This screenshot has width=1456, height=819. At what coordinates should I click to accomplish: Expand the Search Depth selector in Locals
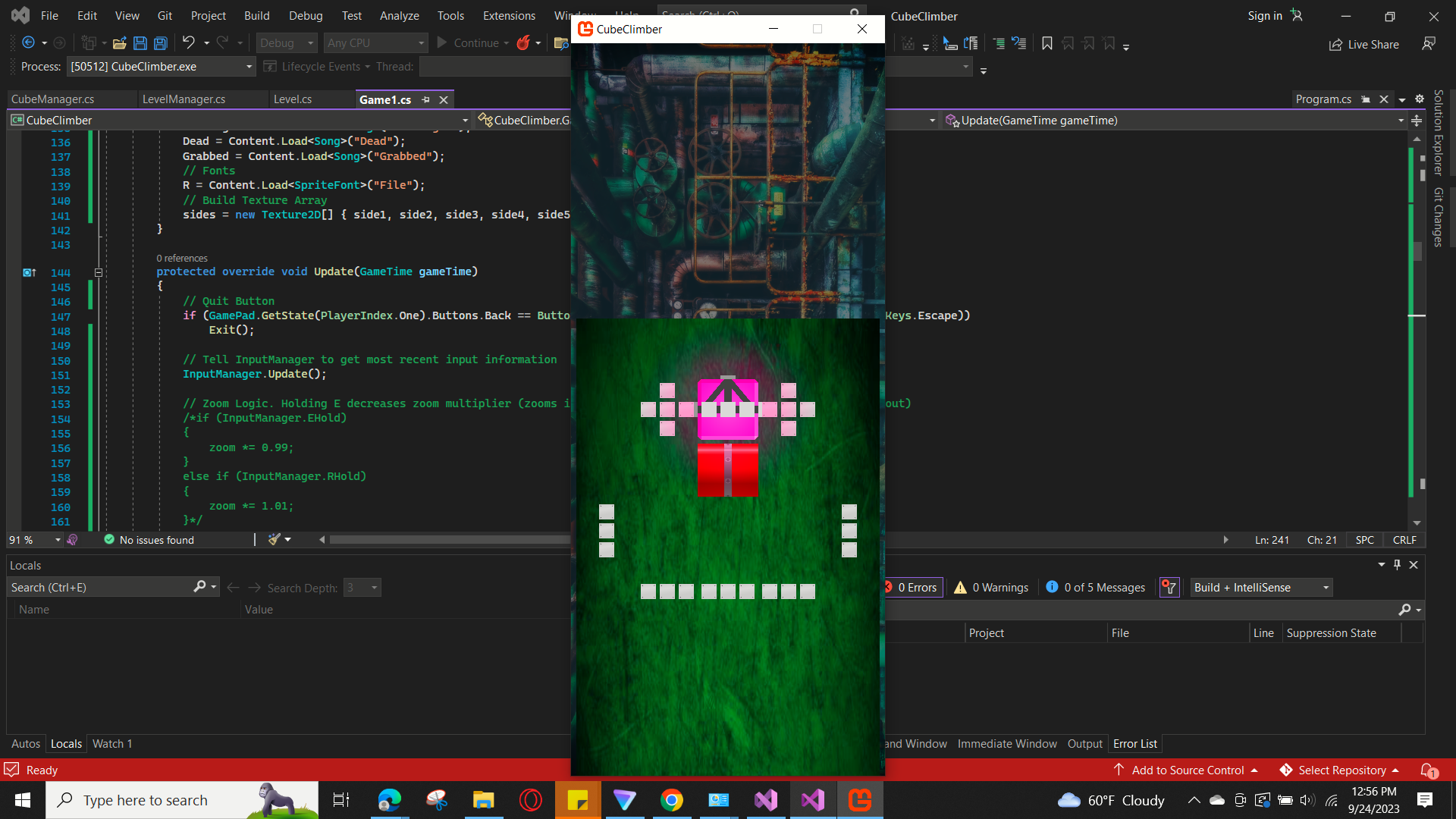coord(372,587)
